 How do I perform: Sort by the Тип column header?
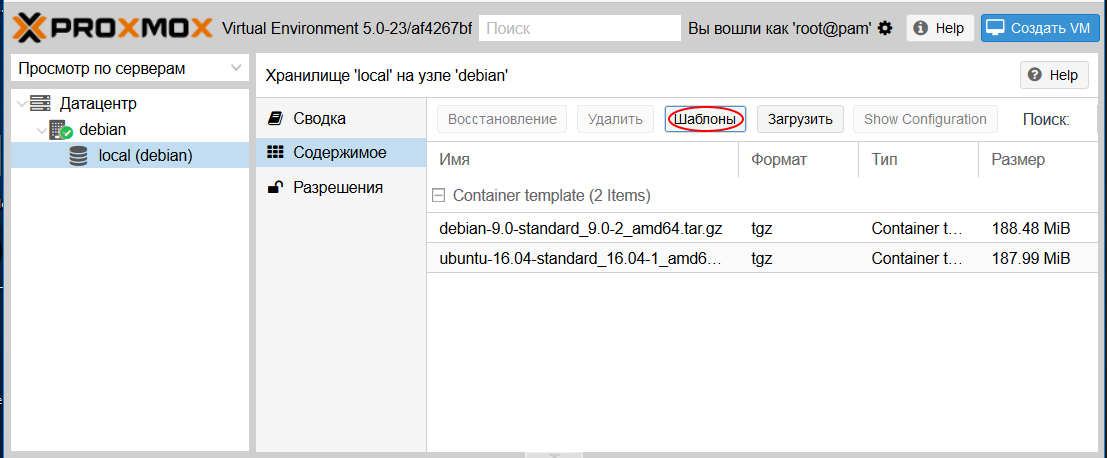point(918,159)
